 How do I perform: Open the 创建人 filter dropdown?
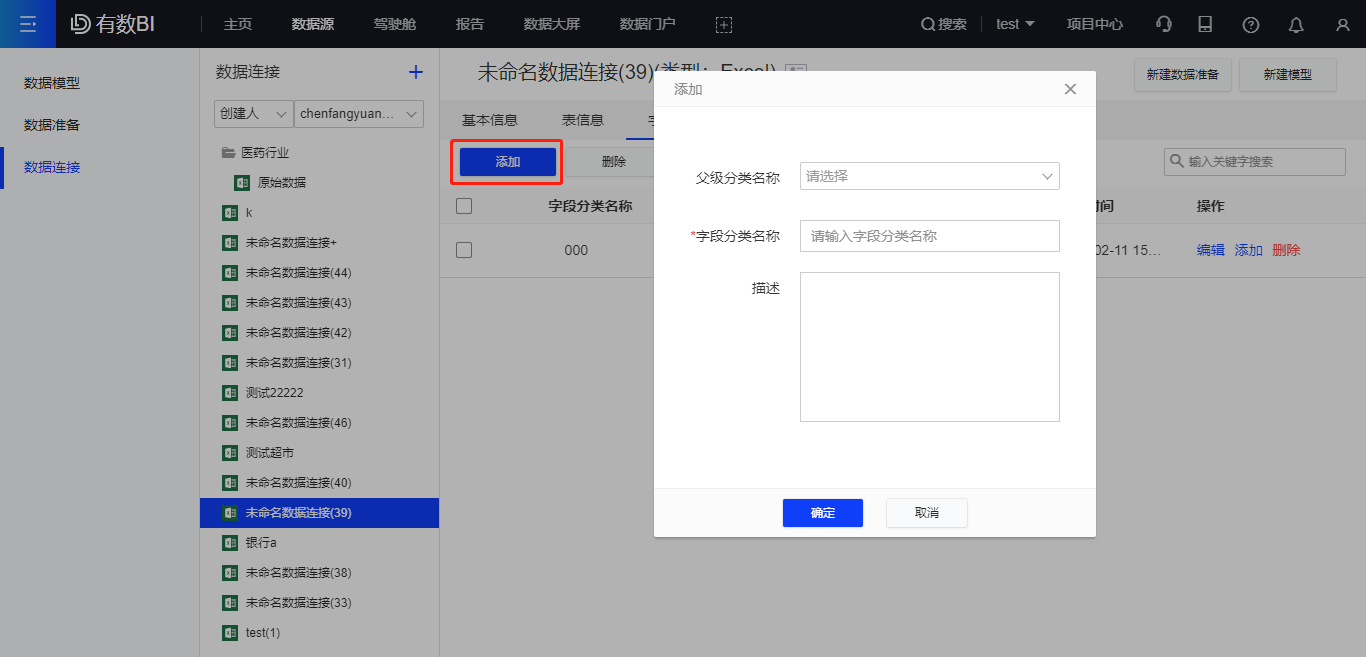click(252, 113)
